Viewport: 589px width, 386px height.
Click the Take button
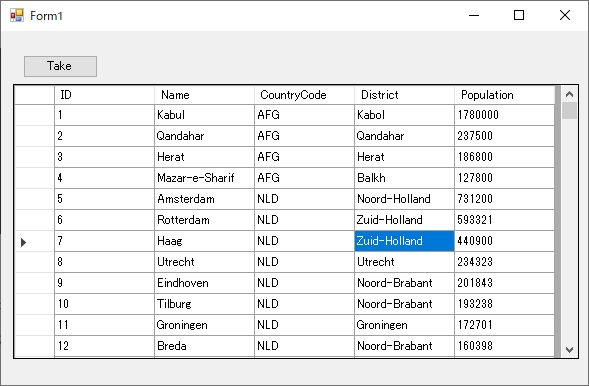[x=60, y=66]
